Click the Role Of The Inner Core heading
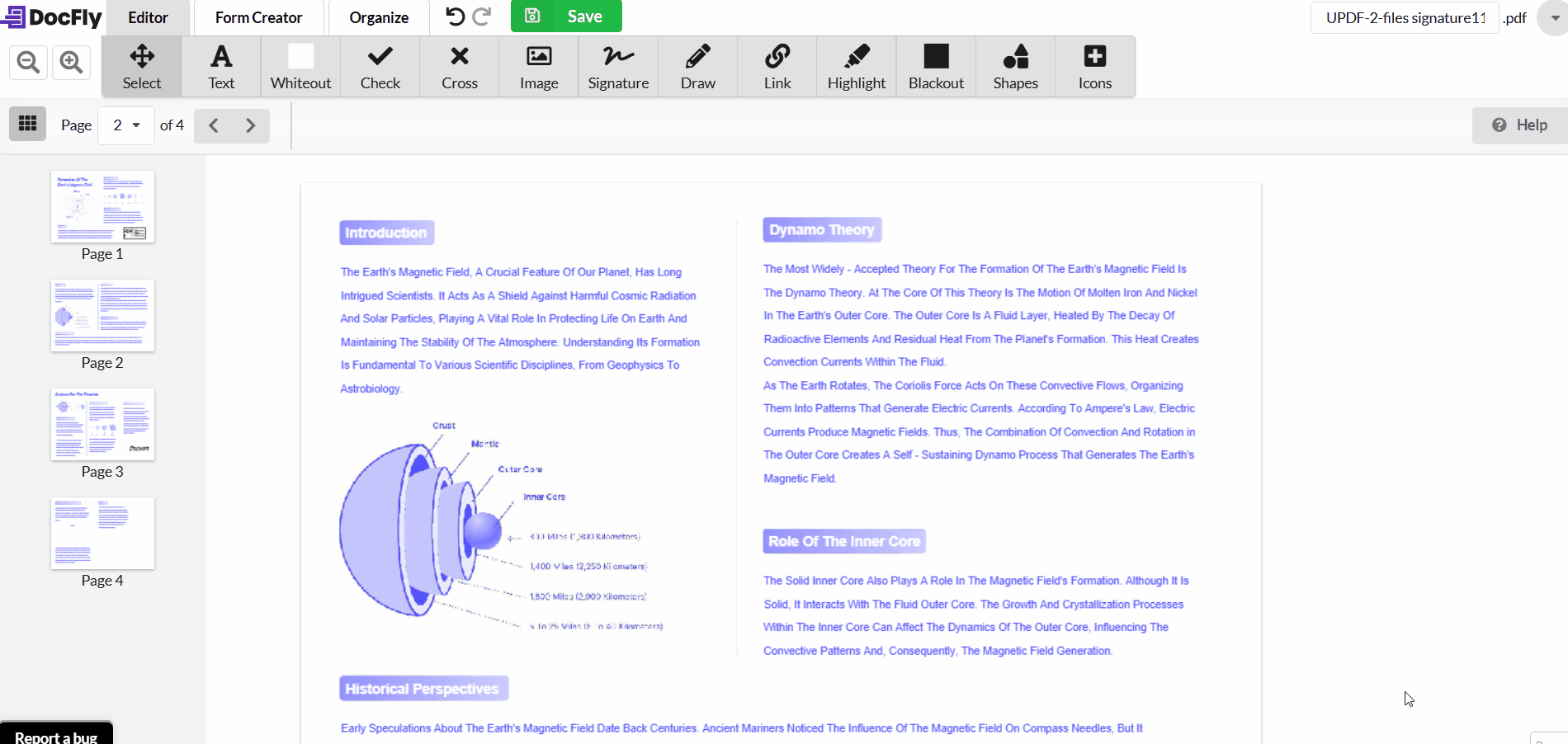This screenshot has width=1568, height=744. tap(844, 541)
